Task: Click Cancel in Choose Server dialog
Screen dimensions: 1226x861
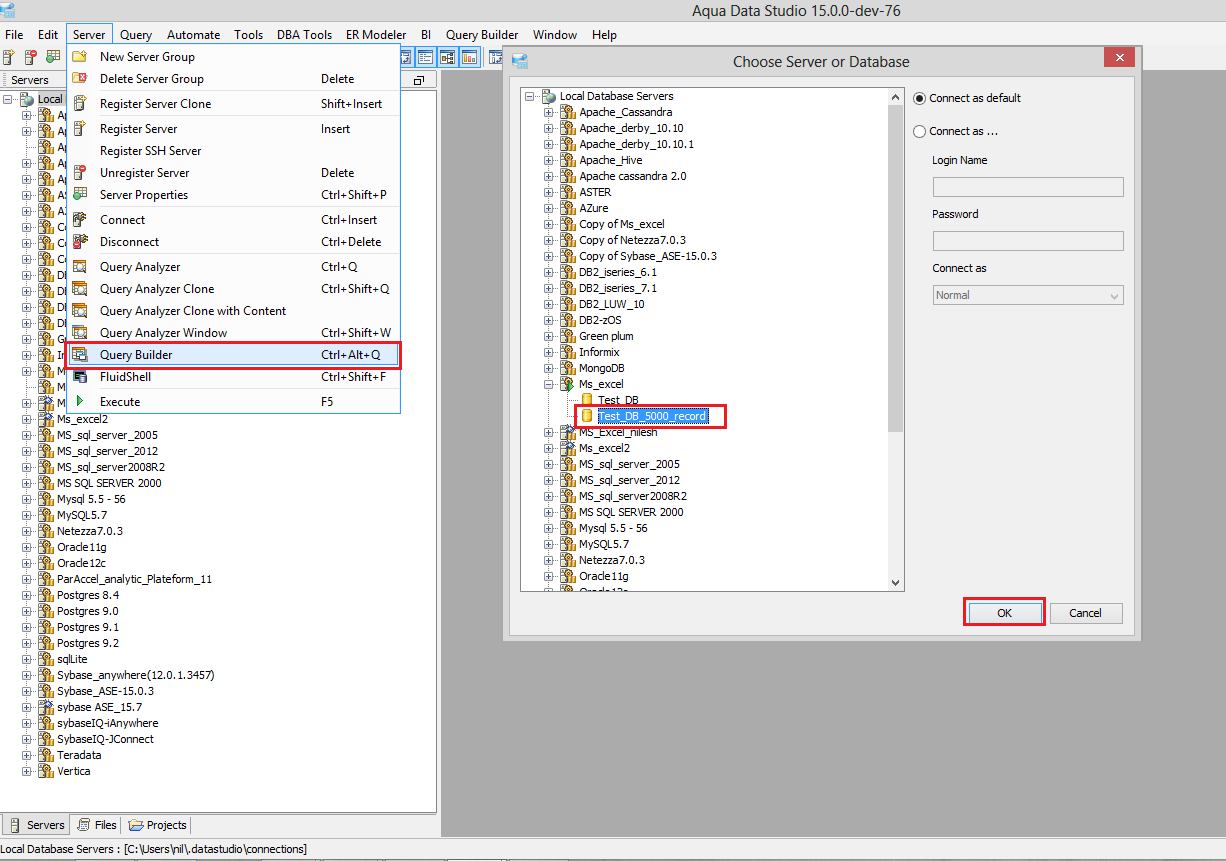Action: [x=1085, y=613]
